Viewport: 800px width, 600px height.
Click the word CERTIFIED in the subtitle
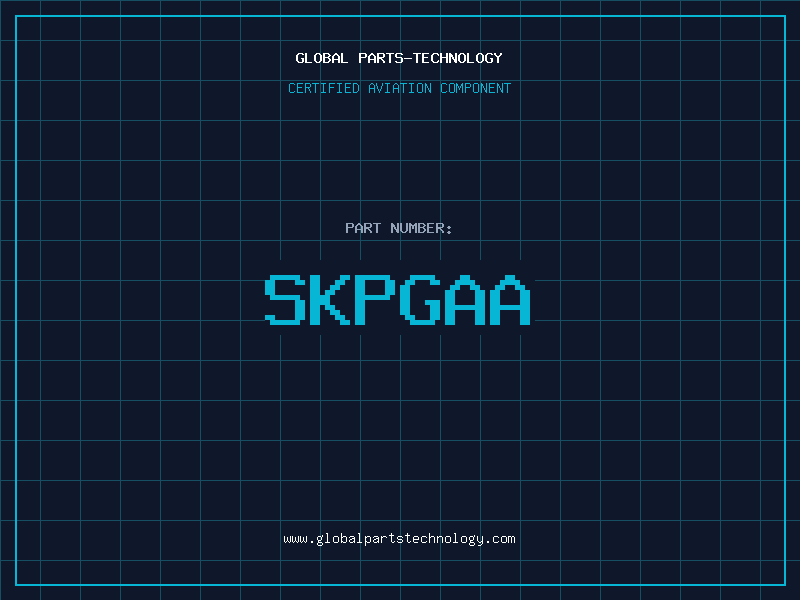[x=324, y=88]
